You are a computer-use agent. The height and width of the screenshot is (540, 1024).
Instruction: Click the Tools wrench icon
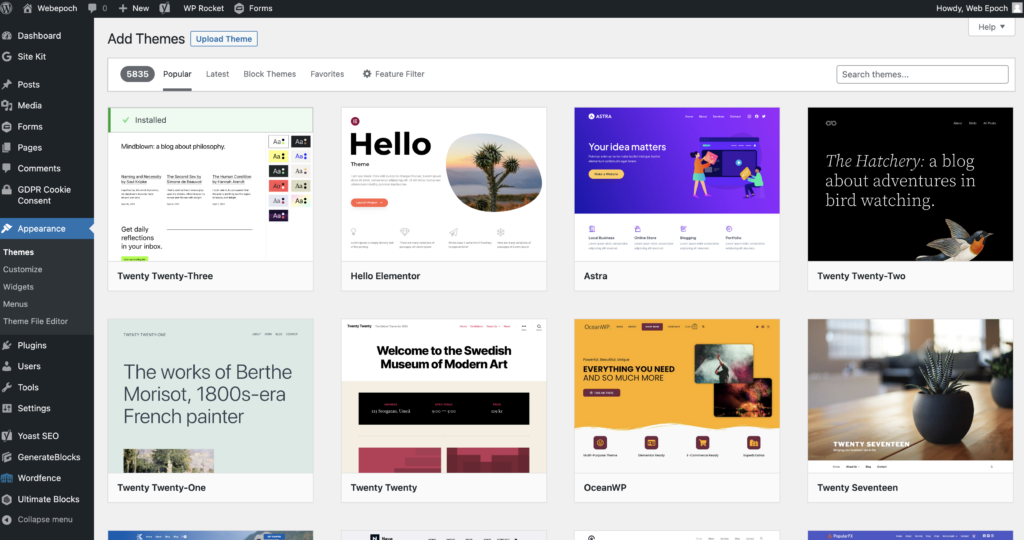[7, 387]
